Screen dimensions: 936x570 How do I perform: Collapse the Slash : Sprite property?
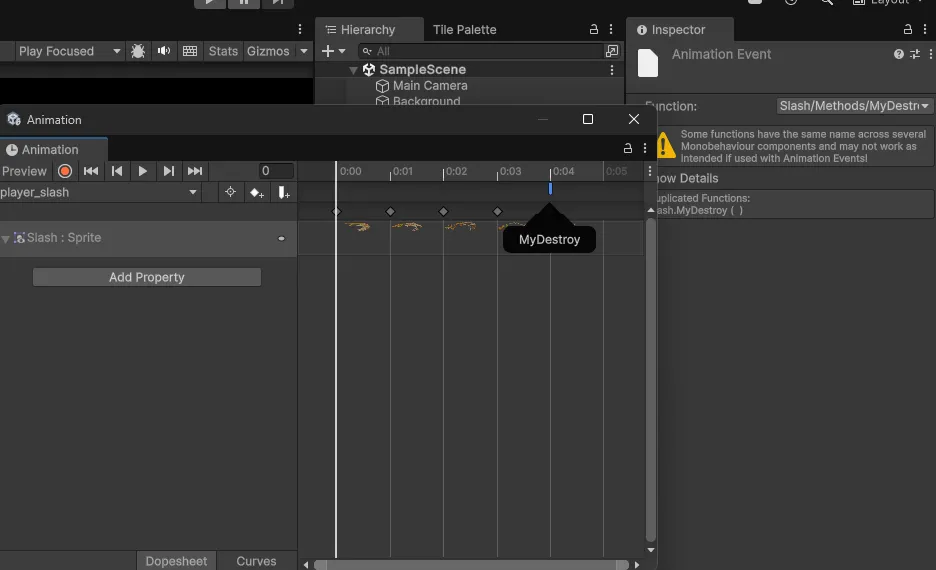[x=5, y=239]
